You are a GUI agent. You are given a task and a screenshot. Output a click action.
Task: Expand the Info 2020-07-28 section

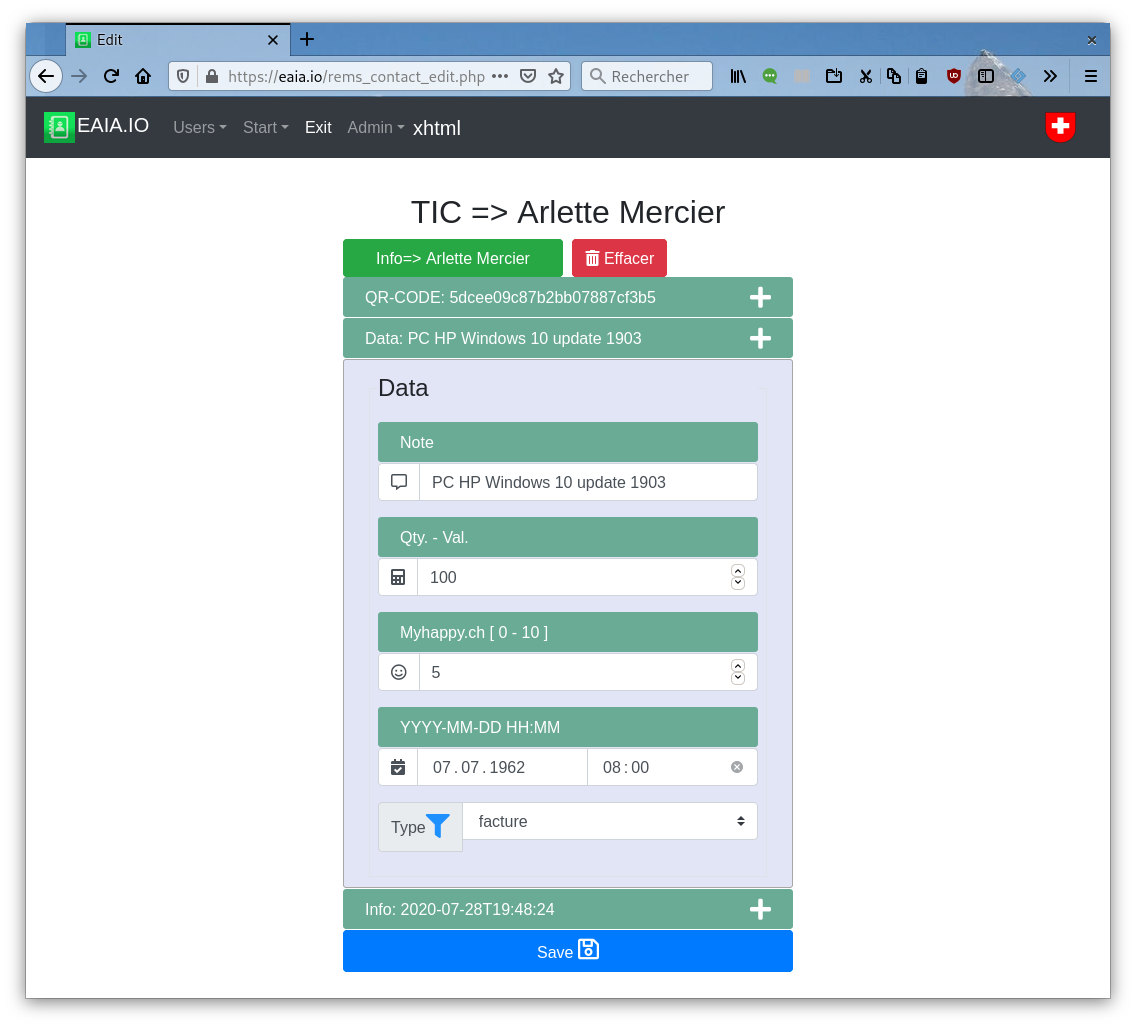pos(760,909)
